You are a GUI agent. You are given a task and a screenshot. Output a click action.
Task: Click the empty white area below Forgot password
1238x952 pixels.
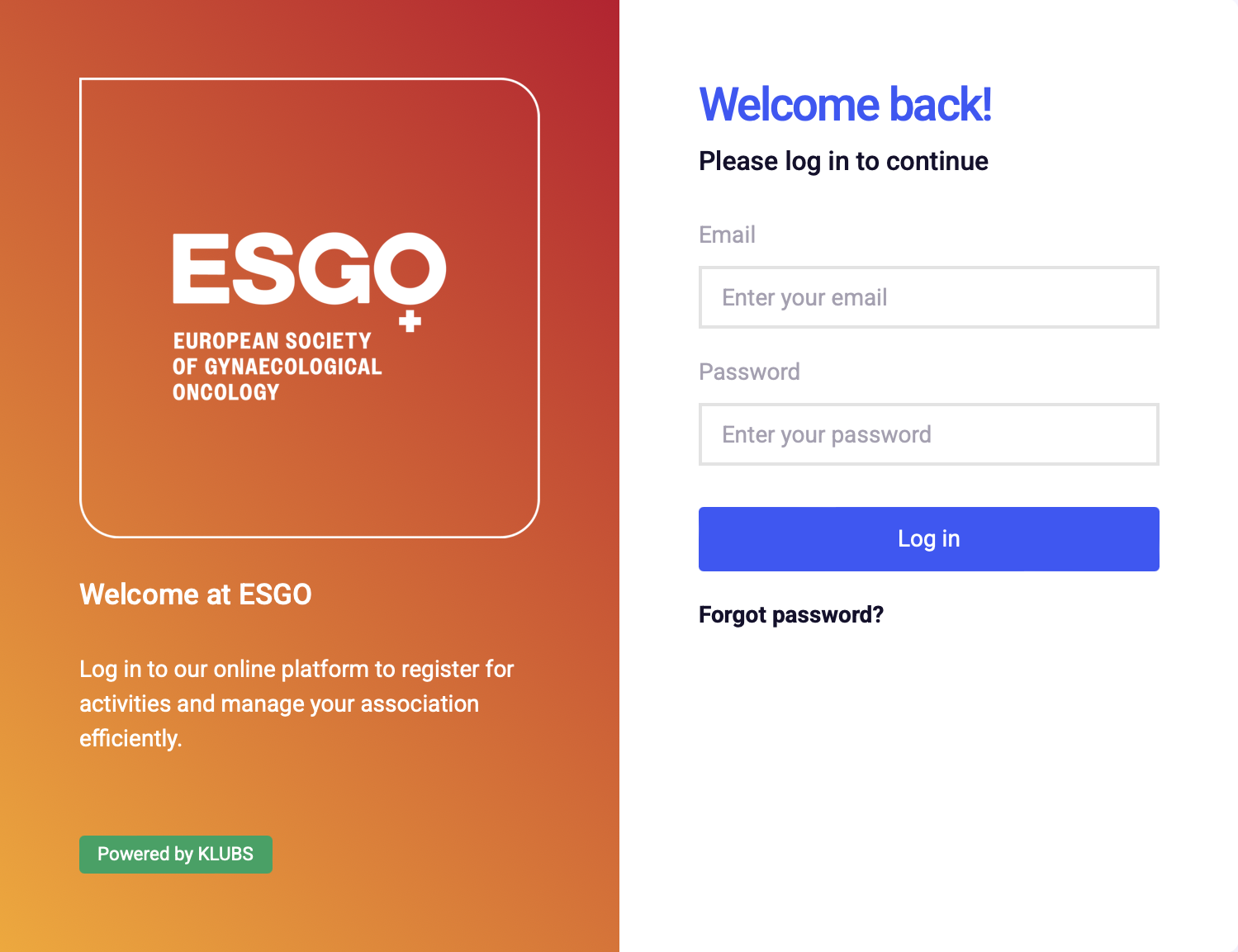928,784
